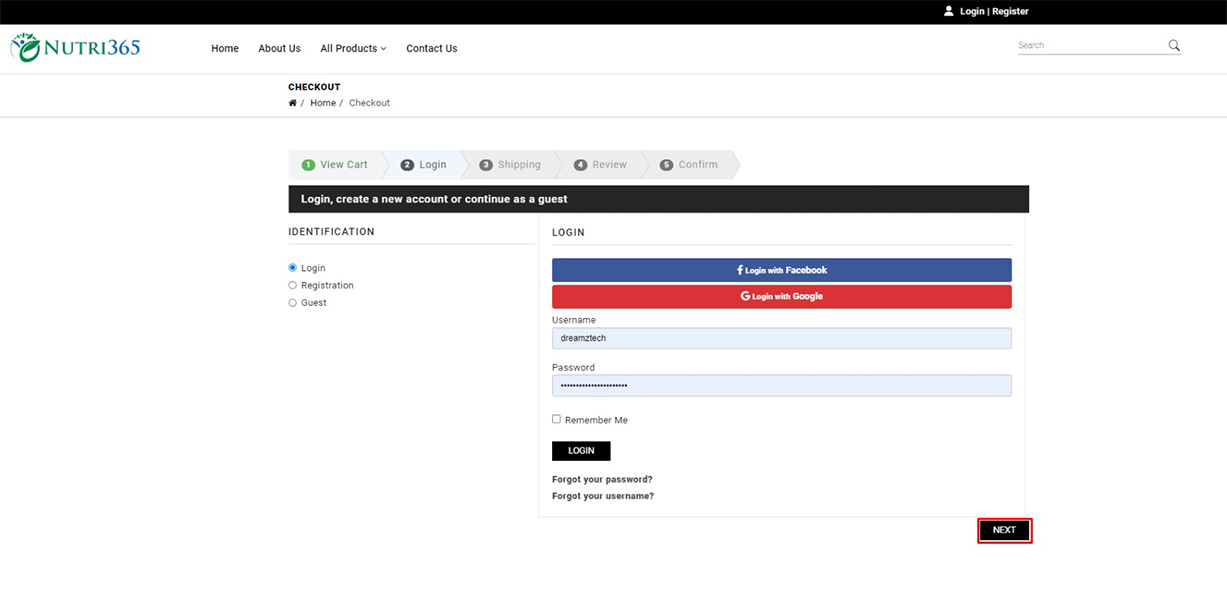Select the Guest radio option

point(293,302)
